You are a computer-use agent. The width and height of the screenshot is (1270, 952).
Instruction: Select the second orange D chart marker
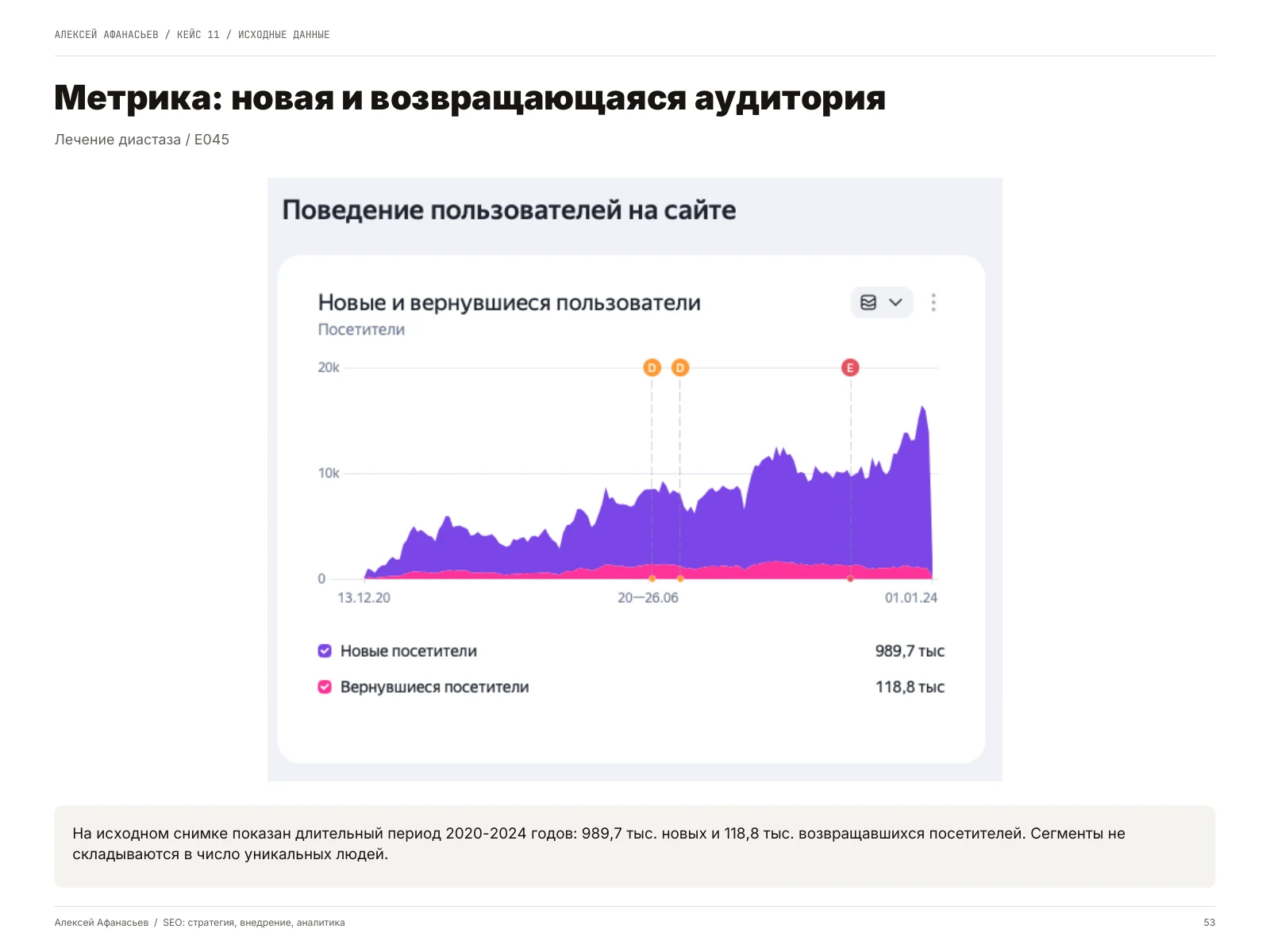680,367
